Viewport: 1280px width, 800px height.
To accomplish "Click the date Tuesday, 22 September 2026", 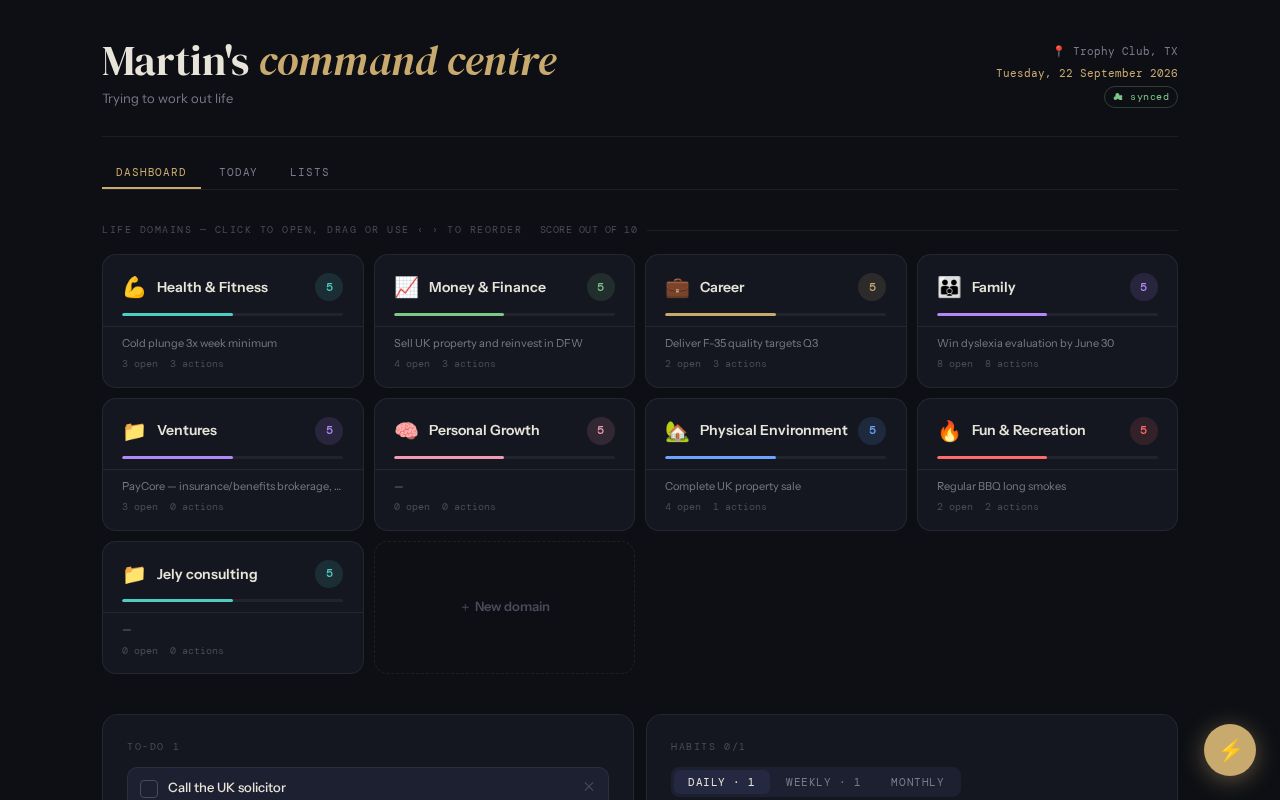I will (x=1087, y=73).
